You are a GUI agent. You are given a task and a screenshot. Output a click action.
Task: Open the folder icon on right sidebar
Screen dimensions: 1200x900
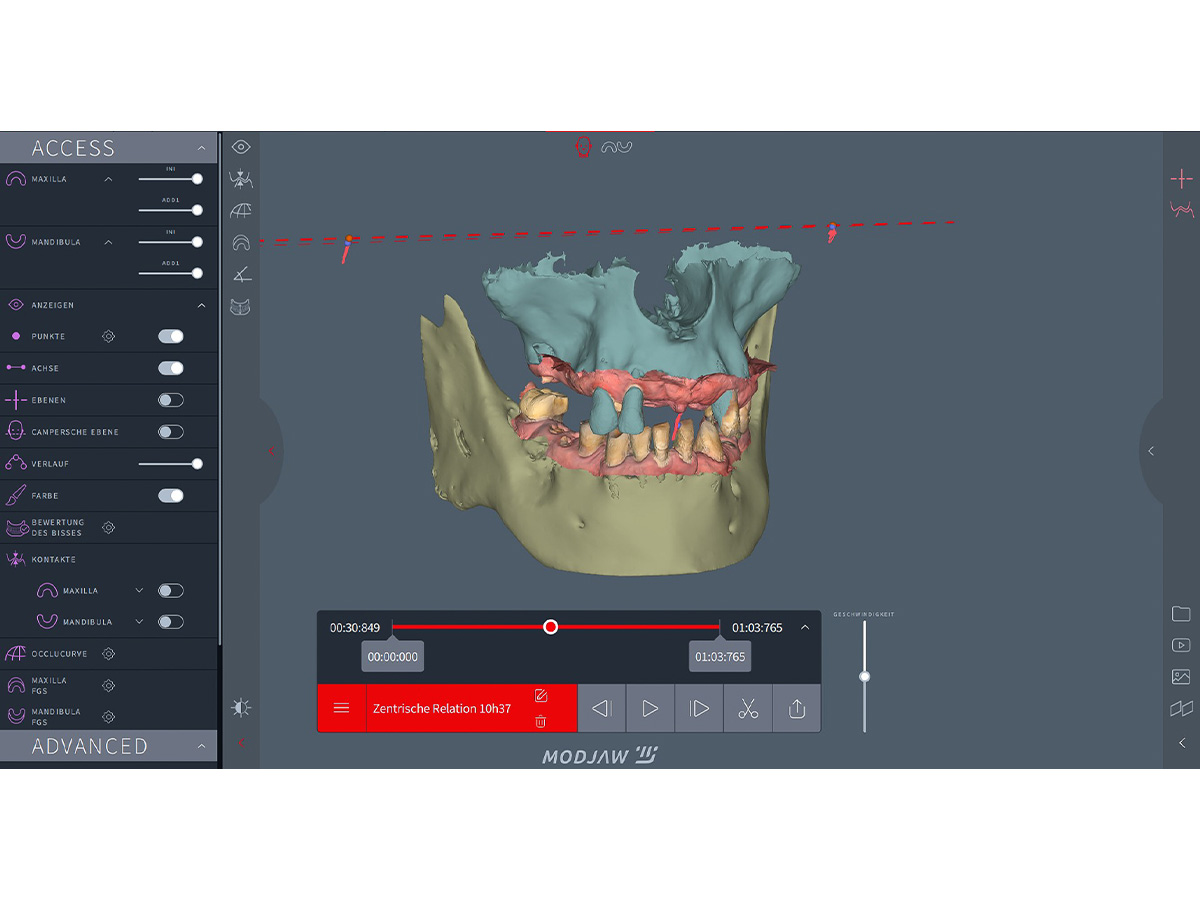coord(1181,614)
